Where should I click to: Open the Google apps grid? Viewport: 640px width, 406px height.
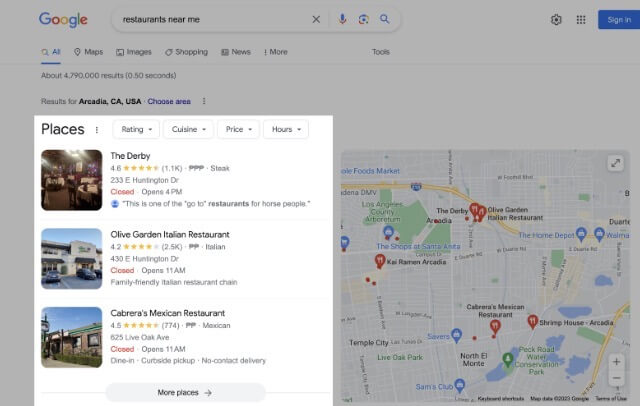pos(581,20)
